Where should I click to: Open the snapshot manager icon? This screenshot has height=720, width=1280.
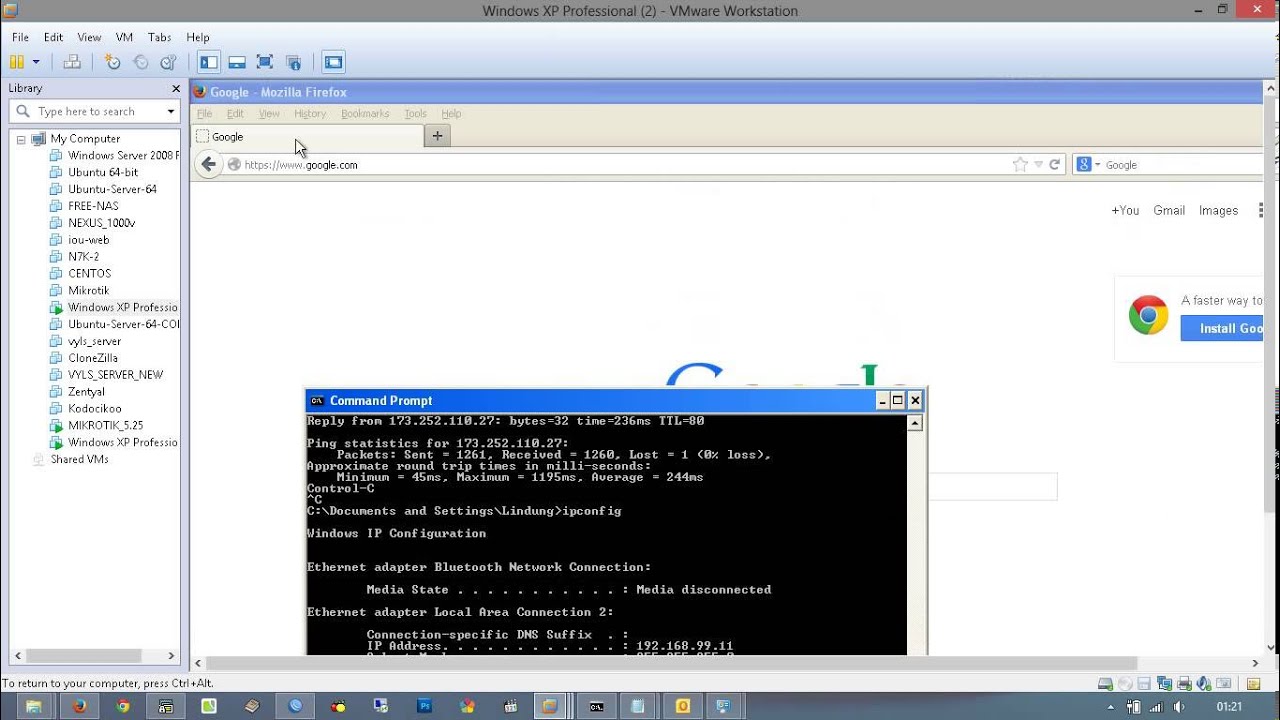168,62
